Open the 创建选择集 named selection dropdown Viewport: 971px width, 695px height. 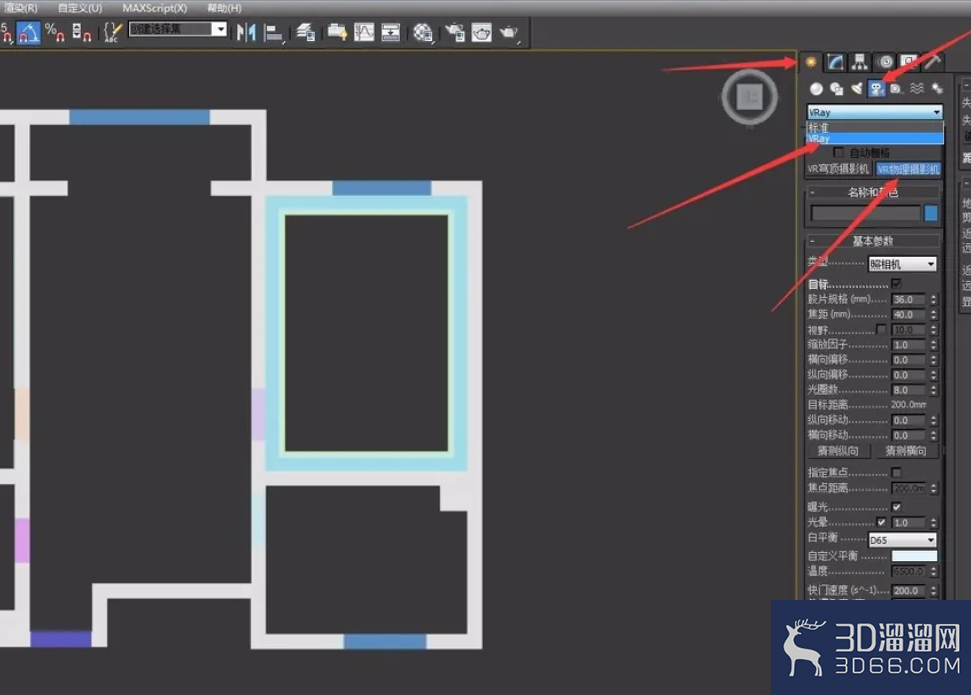177,29
